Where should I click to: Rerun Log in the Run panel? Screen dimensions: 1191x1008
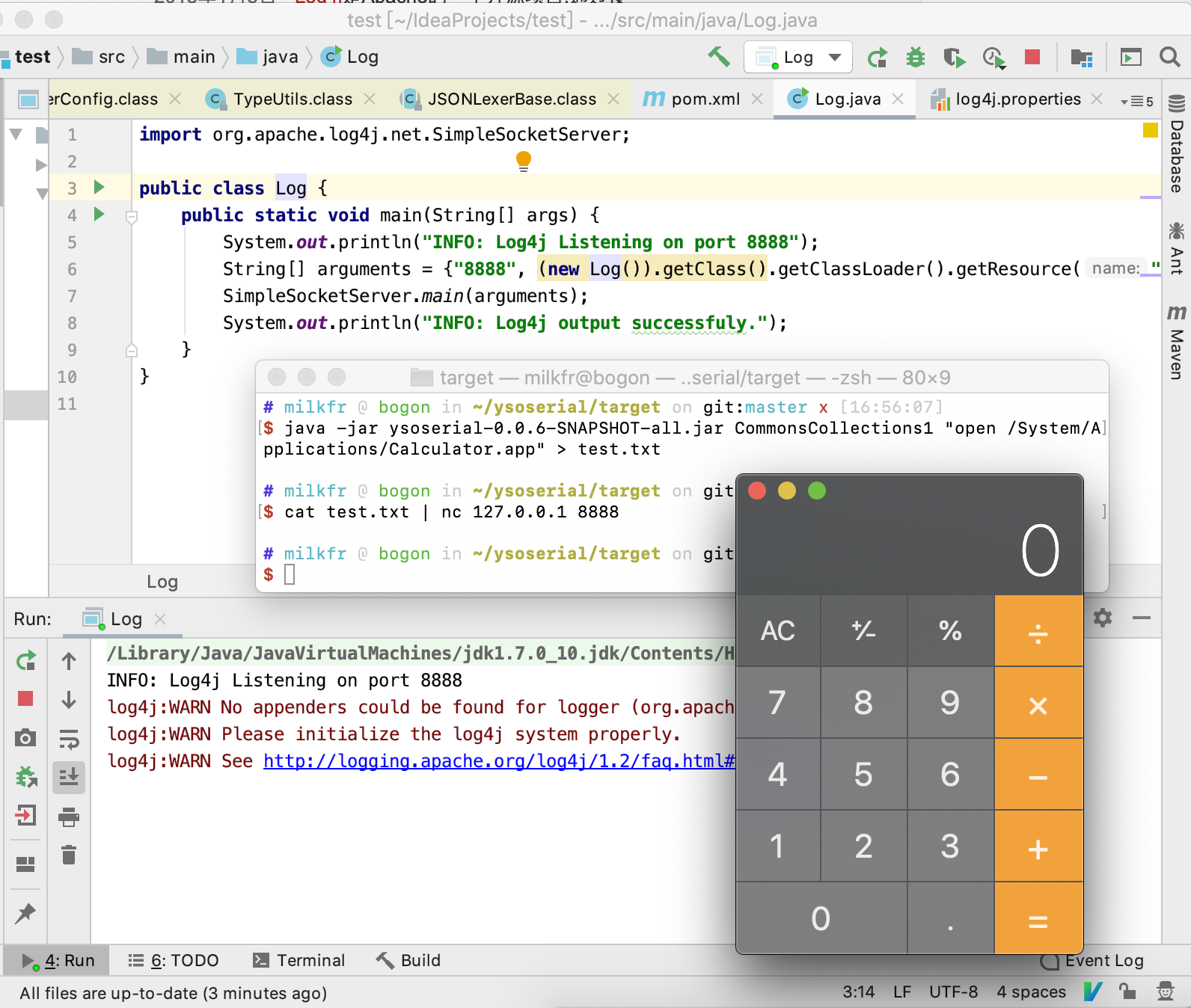coord(26,661)
